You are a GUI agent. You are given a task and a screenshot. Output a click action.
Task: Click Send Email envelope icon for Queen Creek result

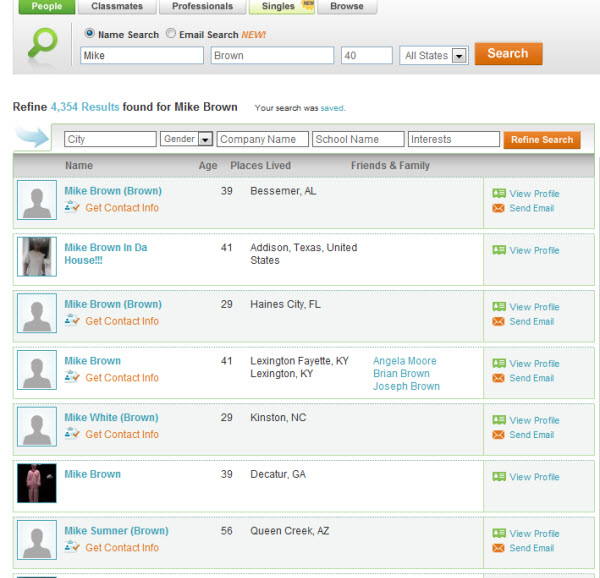(x=498, y=548)
